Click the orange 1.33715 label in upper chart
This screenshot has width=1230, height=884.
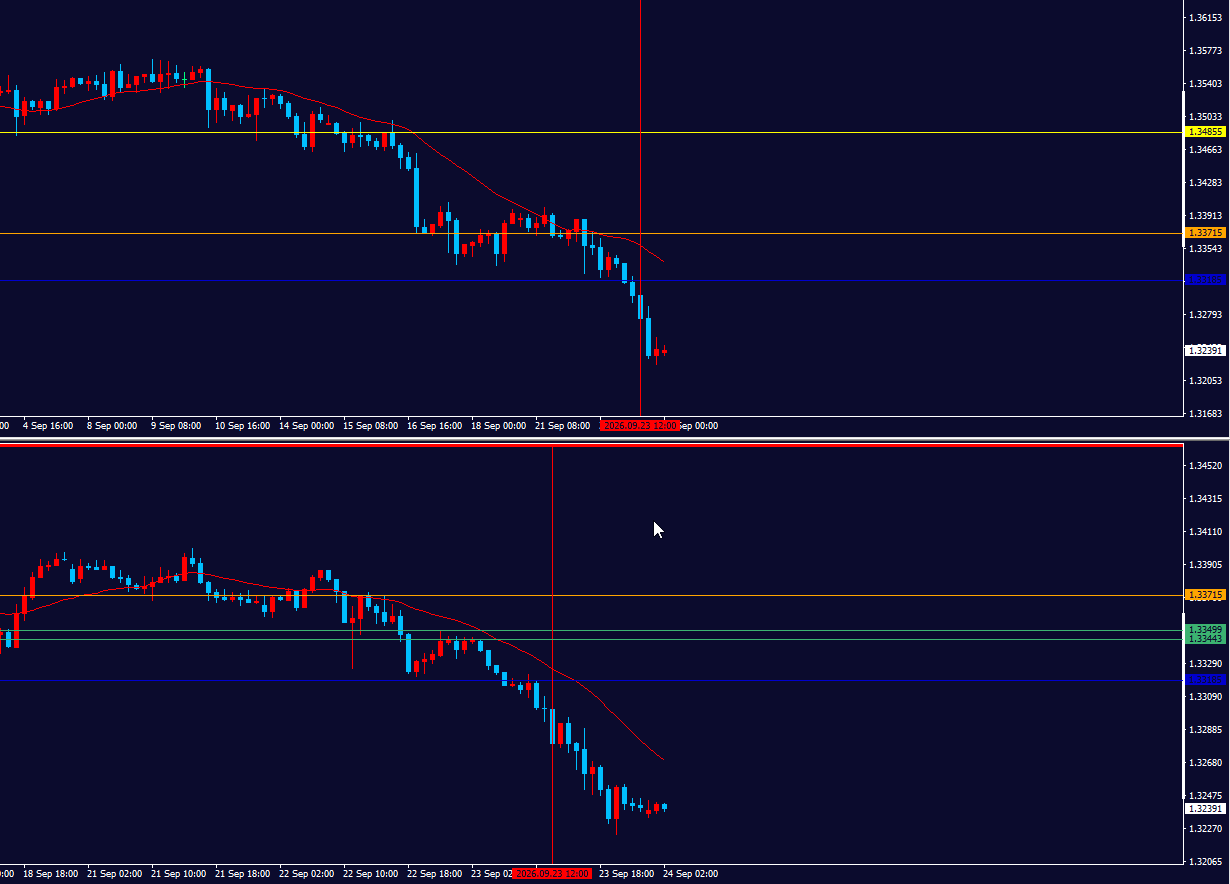click(1205, 233)
